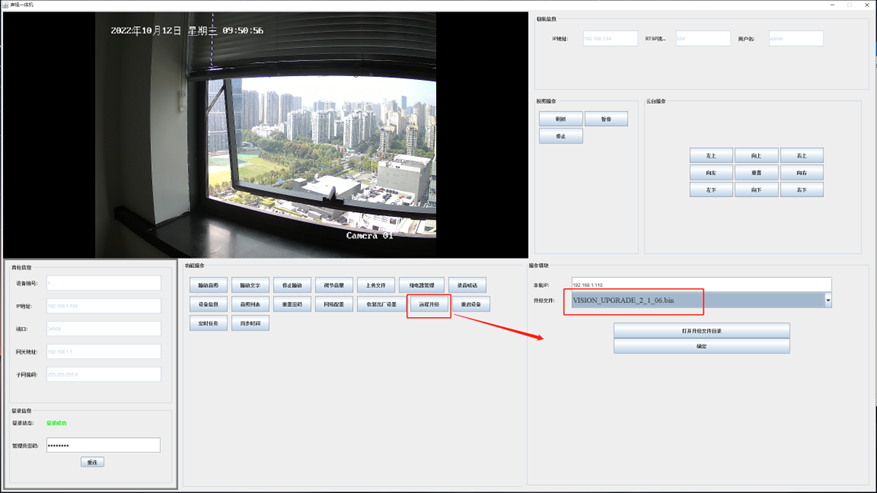Focus the administrator password field
The image size is (877, 493).
click(x=102, y=445)
